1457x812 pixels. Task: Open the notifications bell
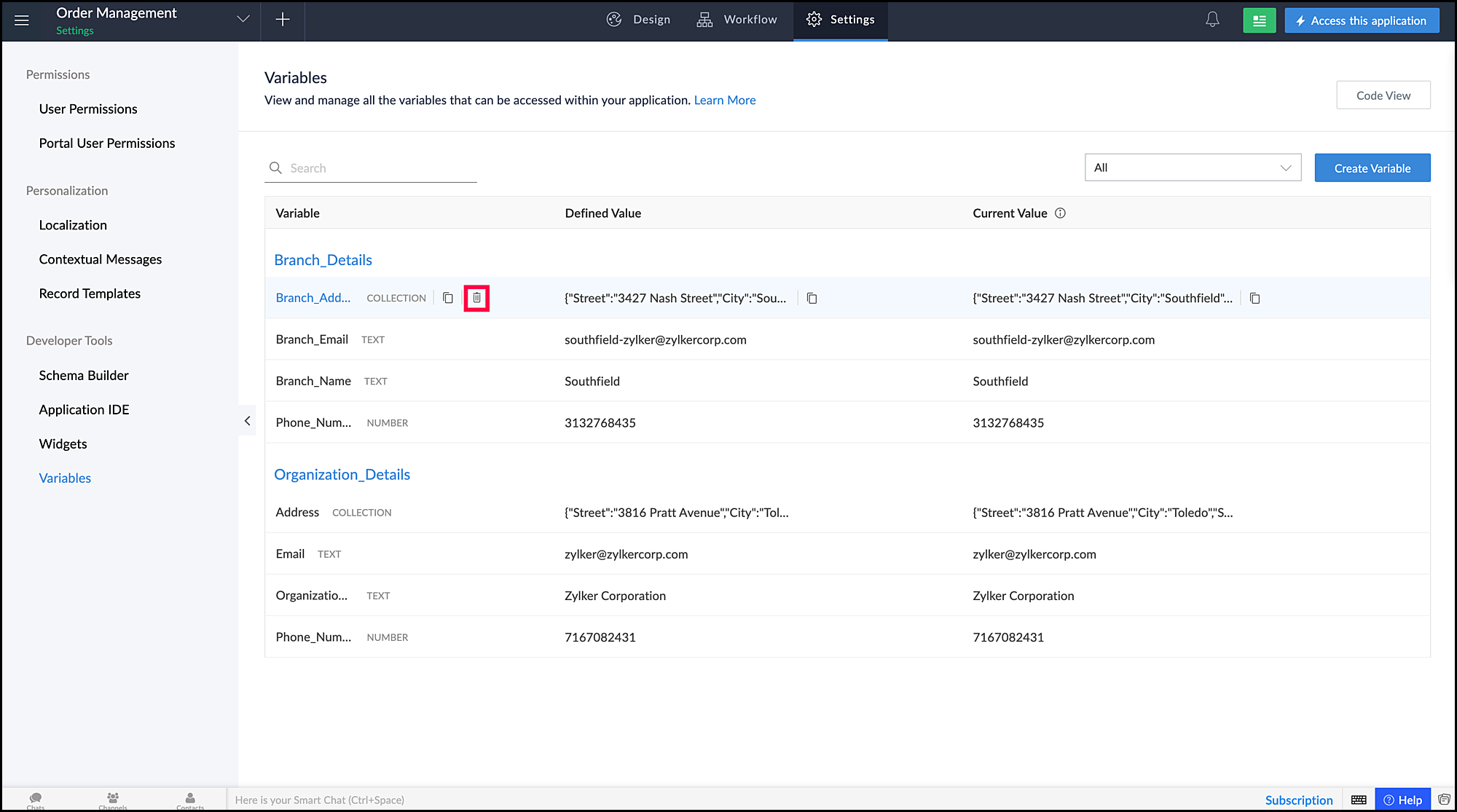click(1212, 20)
